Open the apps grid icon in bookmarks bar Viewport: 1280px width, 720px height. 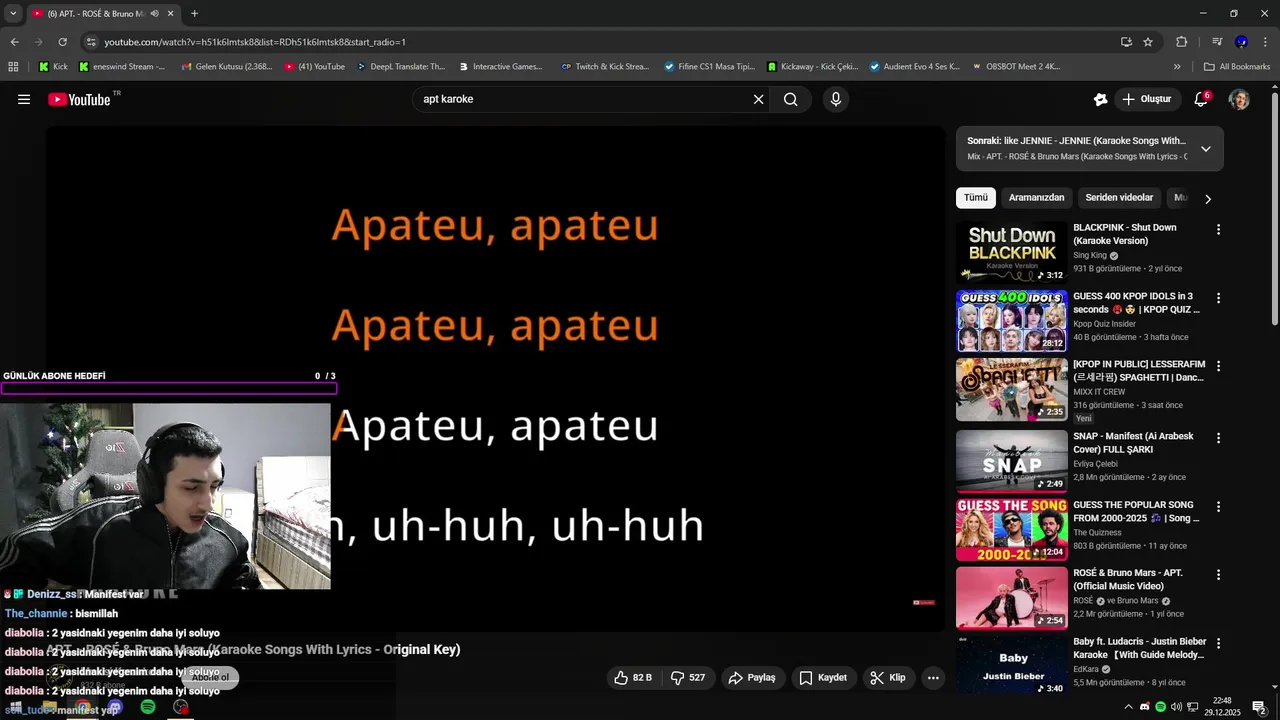tap(13, 67)
